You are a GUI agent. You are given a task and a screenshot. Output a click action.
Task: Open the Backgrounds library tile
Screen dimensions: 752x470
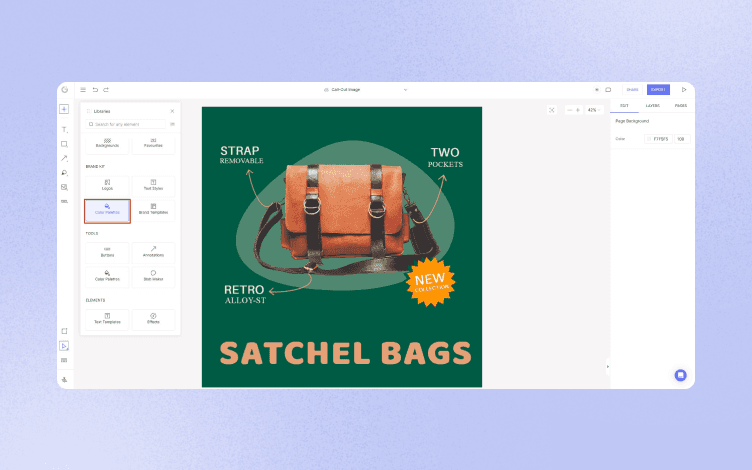107,144
